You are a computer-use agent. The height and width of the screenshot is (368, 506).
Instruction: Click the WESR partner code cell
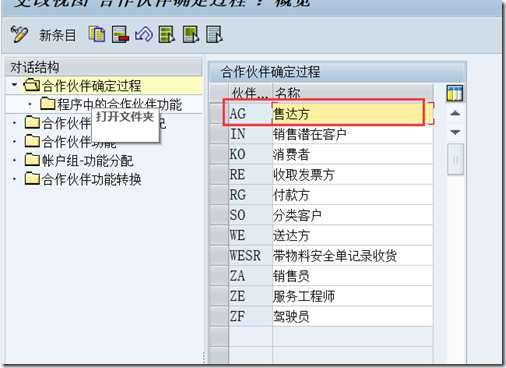coord(250,256)
